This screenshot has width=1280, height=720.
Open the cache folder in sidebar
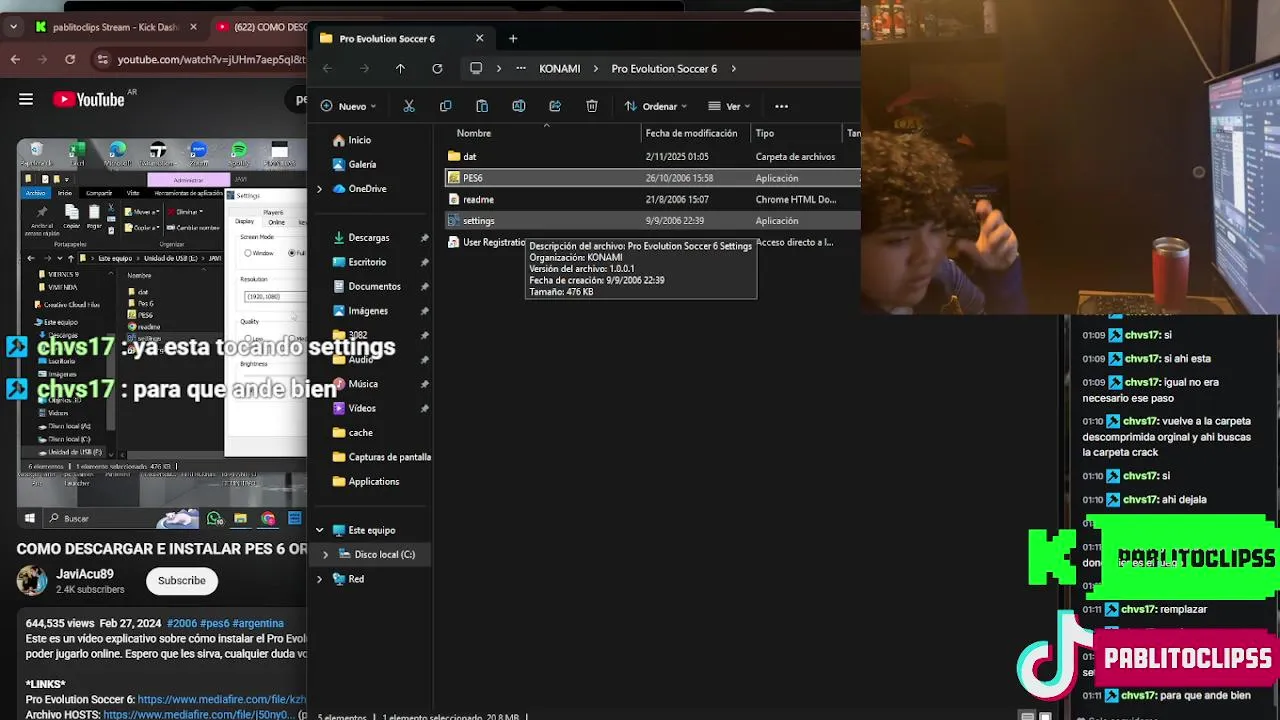coord(360,433)
